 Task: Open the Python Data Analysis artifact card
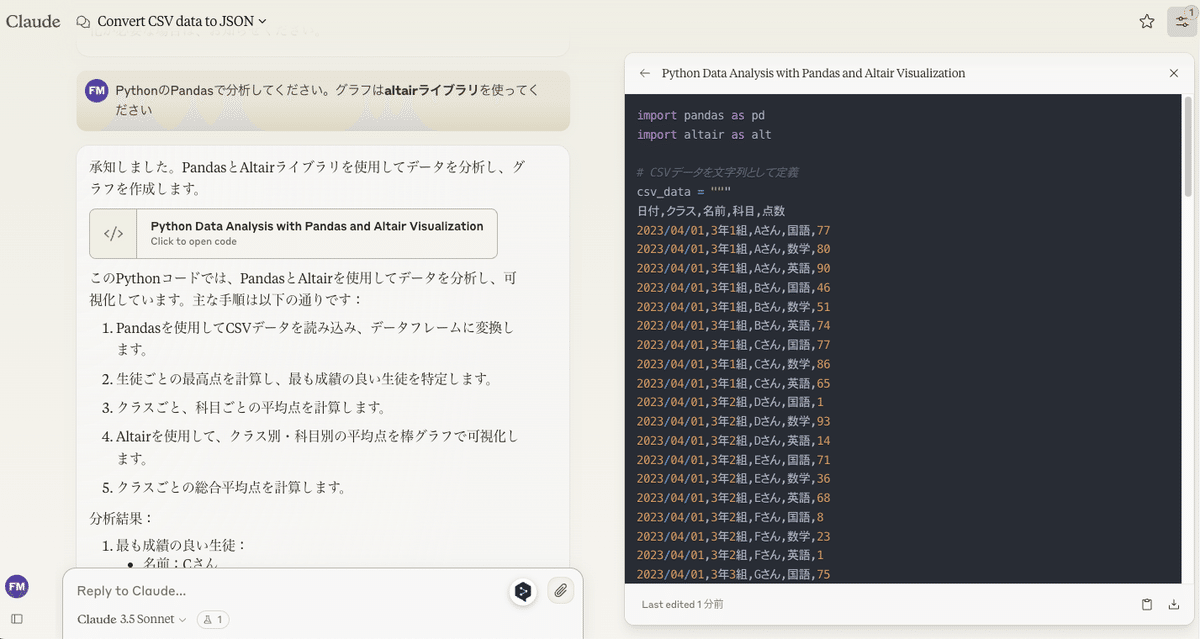pyautogui.click(x=293, y=233)
